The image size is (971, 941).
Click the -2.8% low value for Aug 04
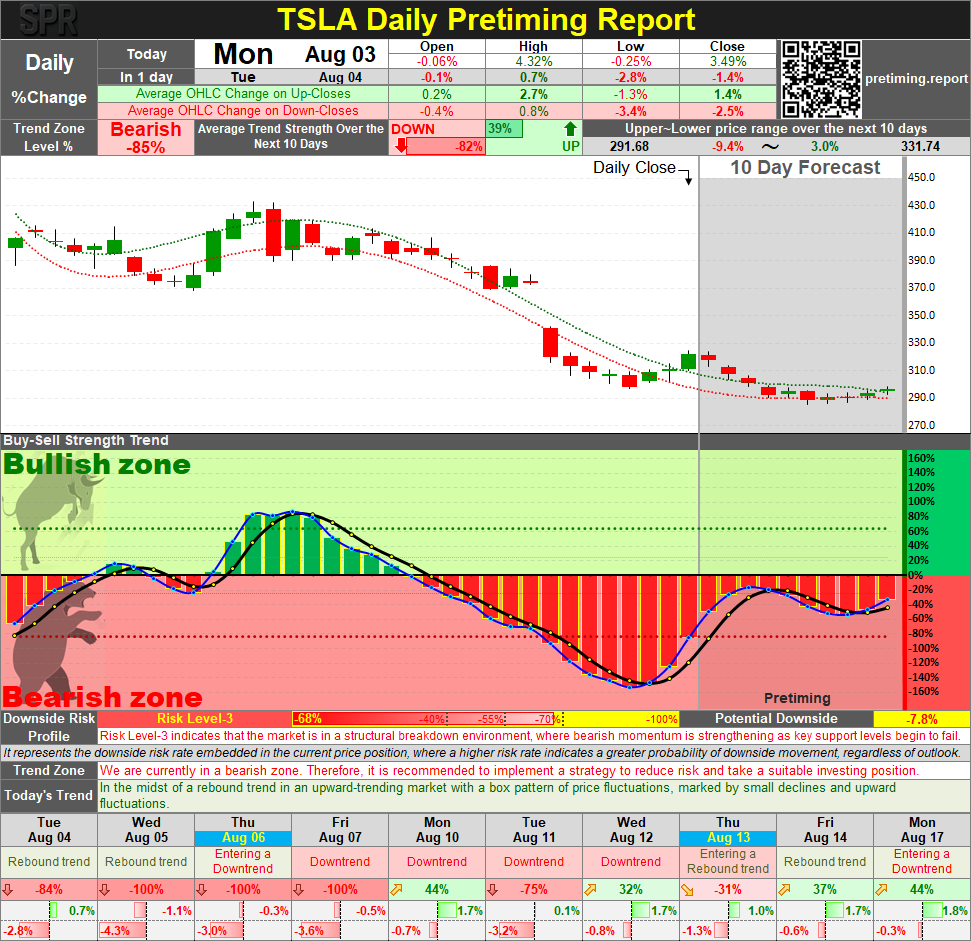17,930
